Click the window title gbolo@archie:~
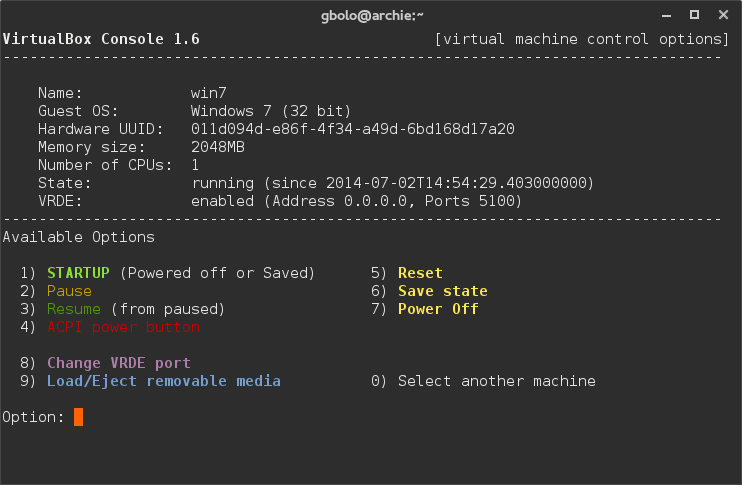The image size is (742, 485). tap(372, 16)
